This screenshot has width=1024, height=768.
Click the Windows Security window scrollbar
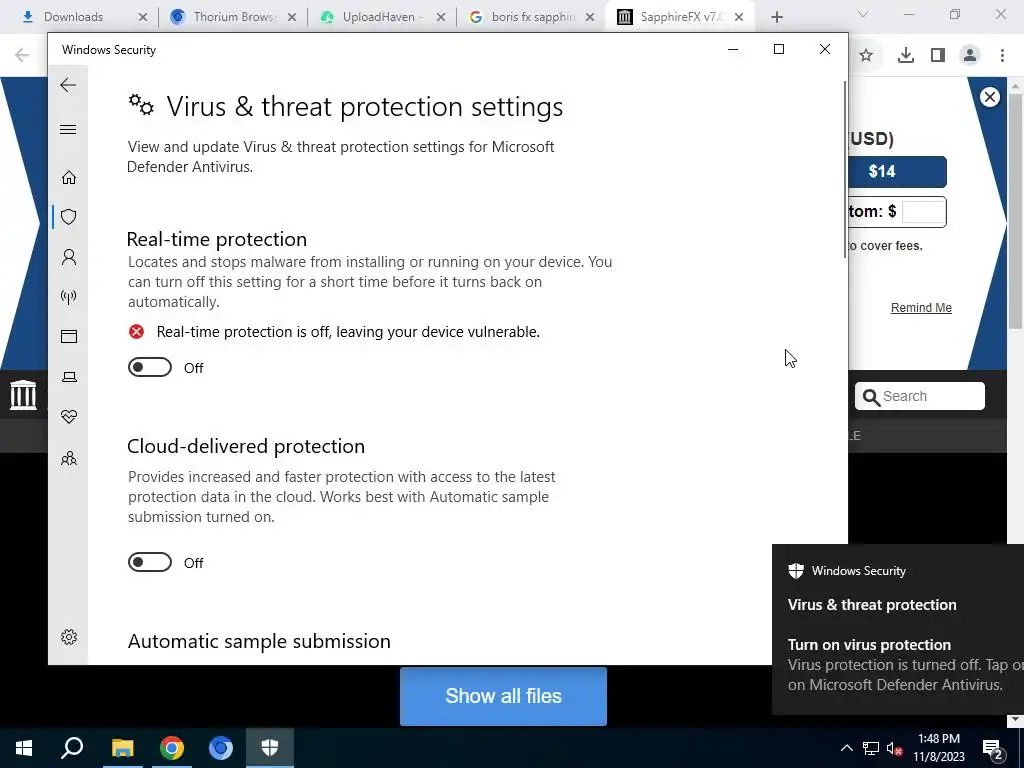(845, 170)
